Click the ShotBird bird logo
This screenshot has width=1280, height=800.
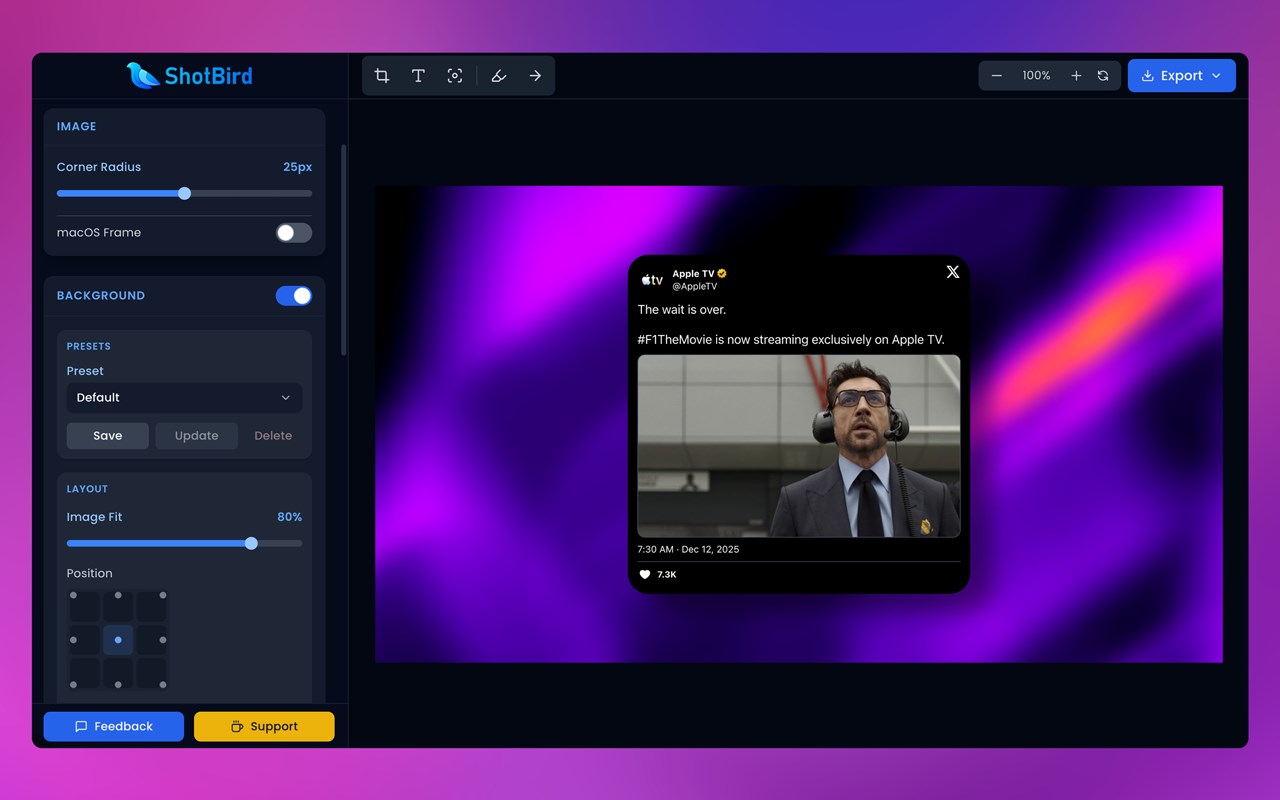click(x=143, y=75)
